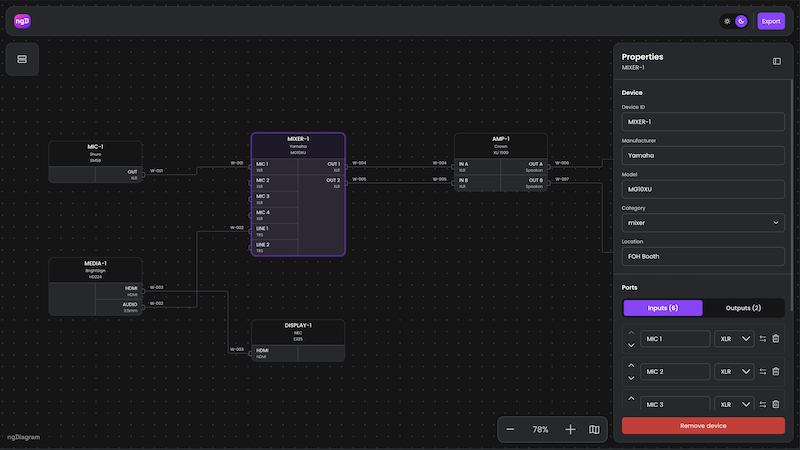Click the W-007 wire label
800x450 pixels.
pos(562,179)
